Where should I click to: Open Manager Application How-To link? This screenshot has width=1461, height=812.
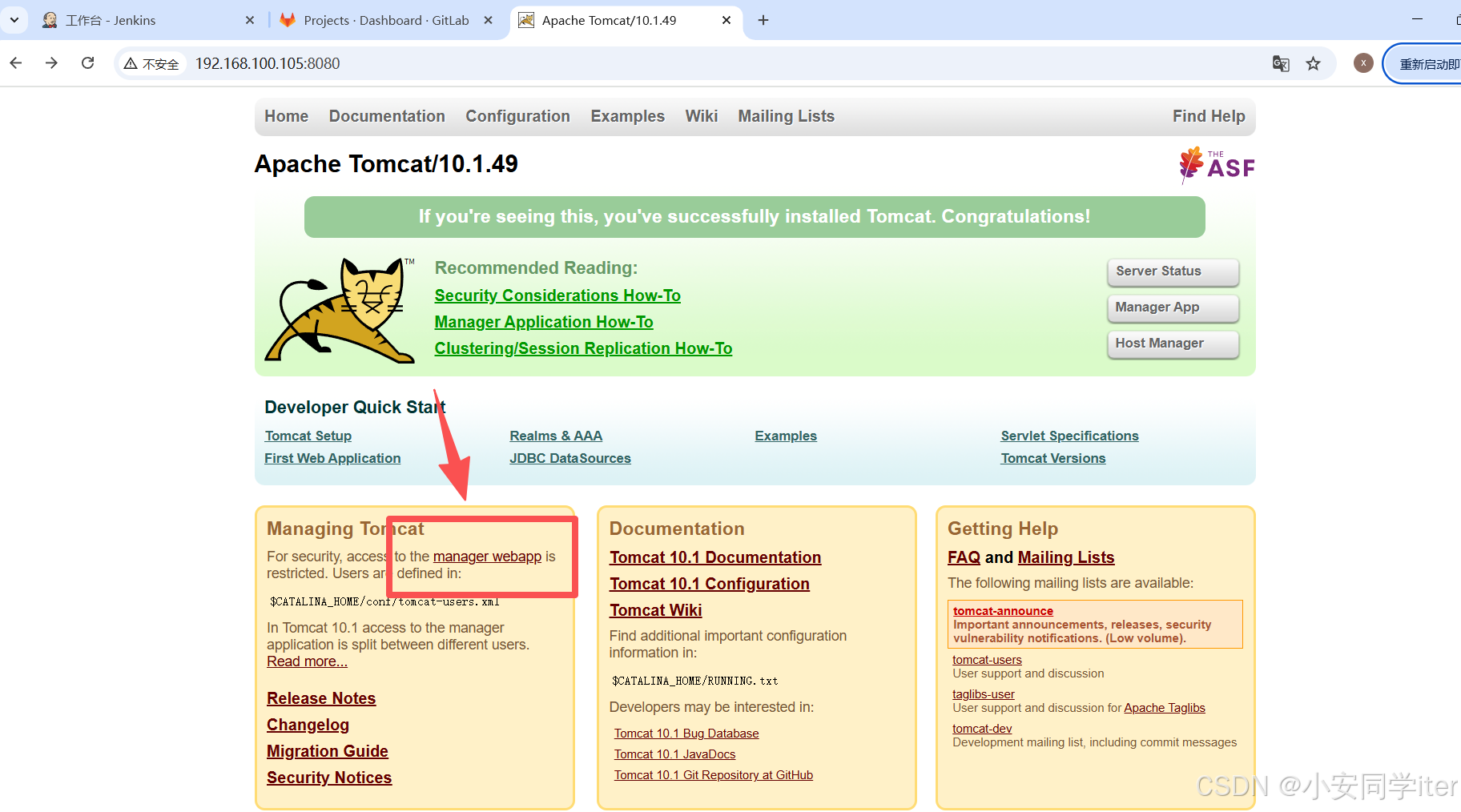click(544, 322)
